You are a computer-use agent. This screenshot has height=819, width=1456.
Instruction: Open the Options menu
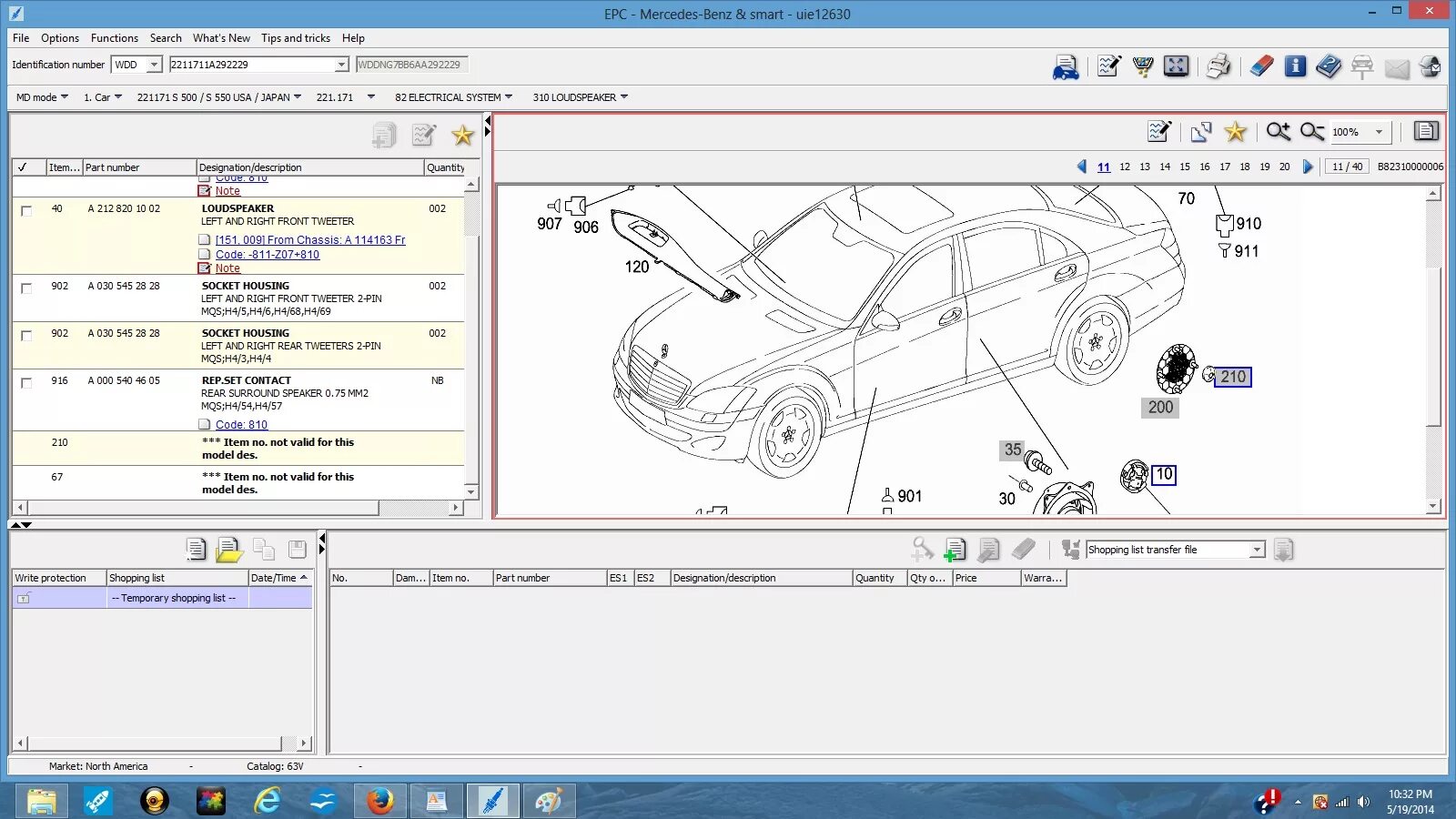click(x=60, y=38)
